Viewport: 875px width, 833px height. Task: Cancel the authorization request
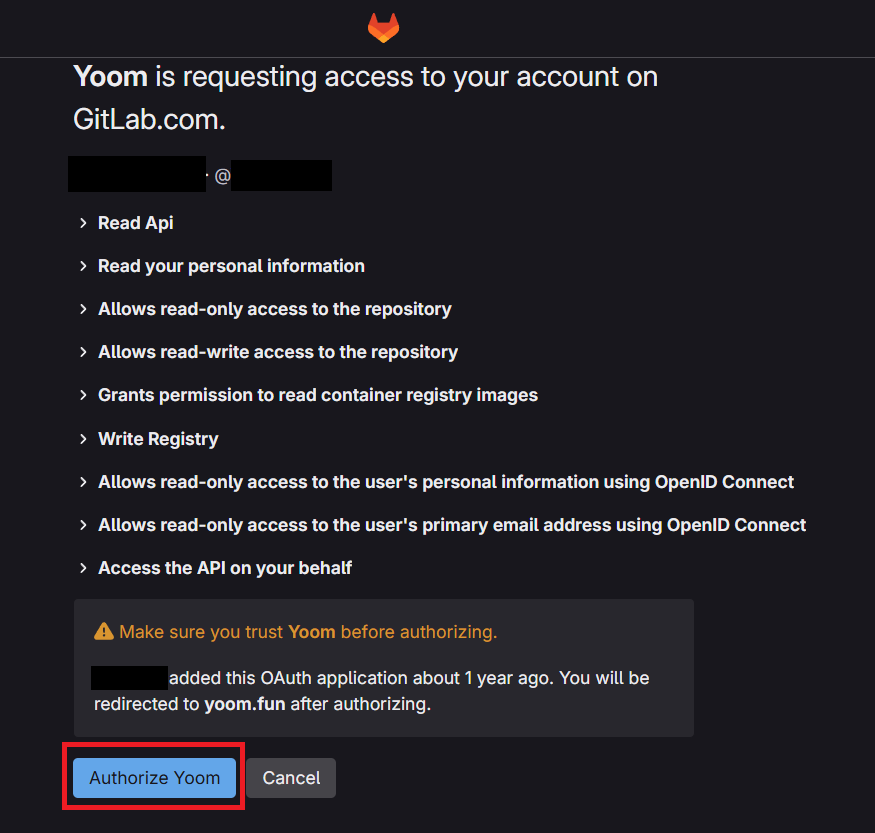tap(291, 778)
